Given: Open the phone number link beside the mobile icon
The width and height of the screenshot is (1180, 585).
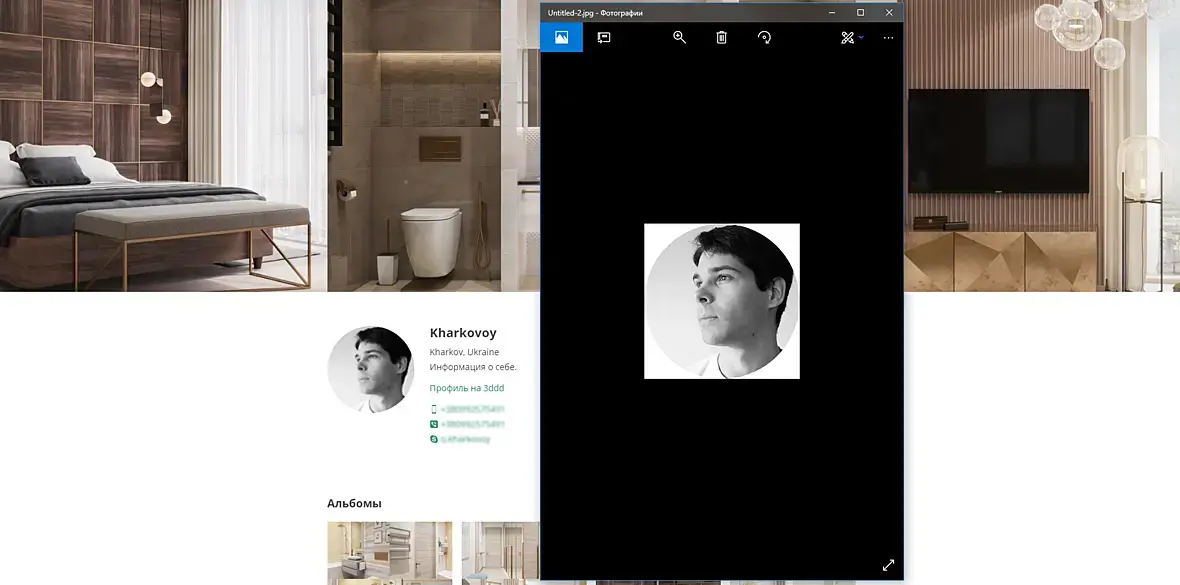Looking at the screenshot, I should pos(473,409).
